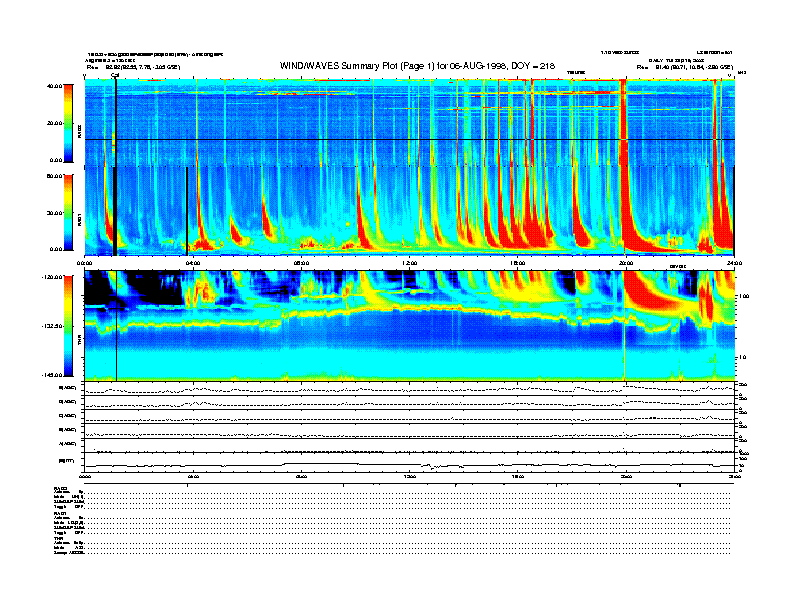Click the 20.00 tick on RAD2 scale
The image size is (792, 612).
point(54,123)
